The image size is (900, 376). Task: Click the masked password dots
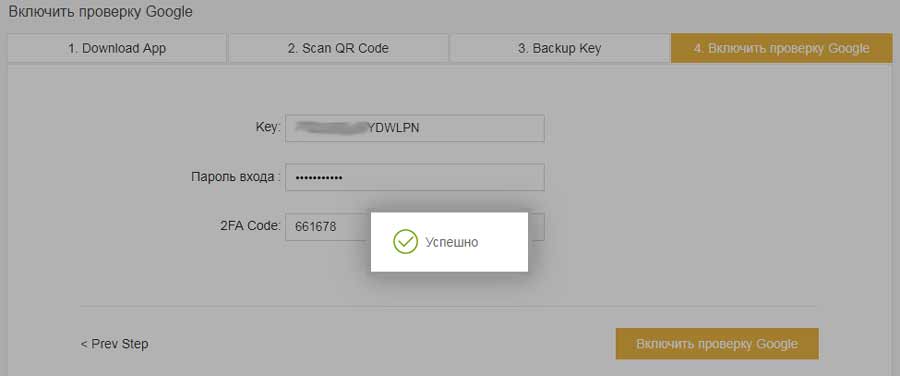tap(319, 178)
